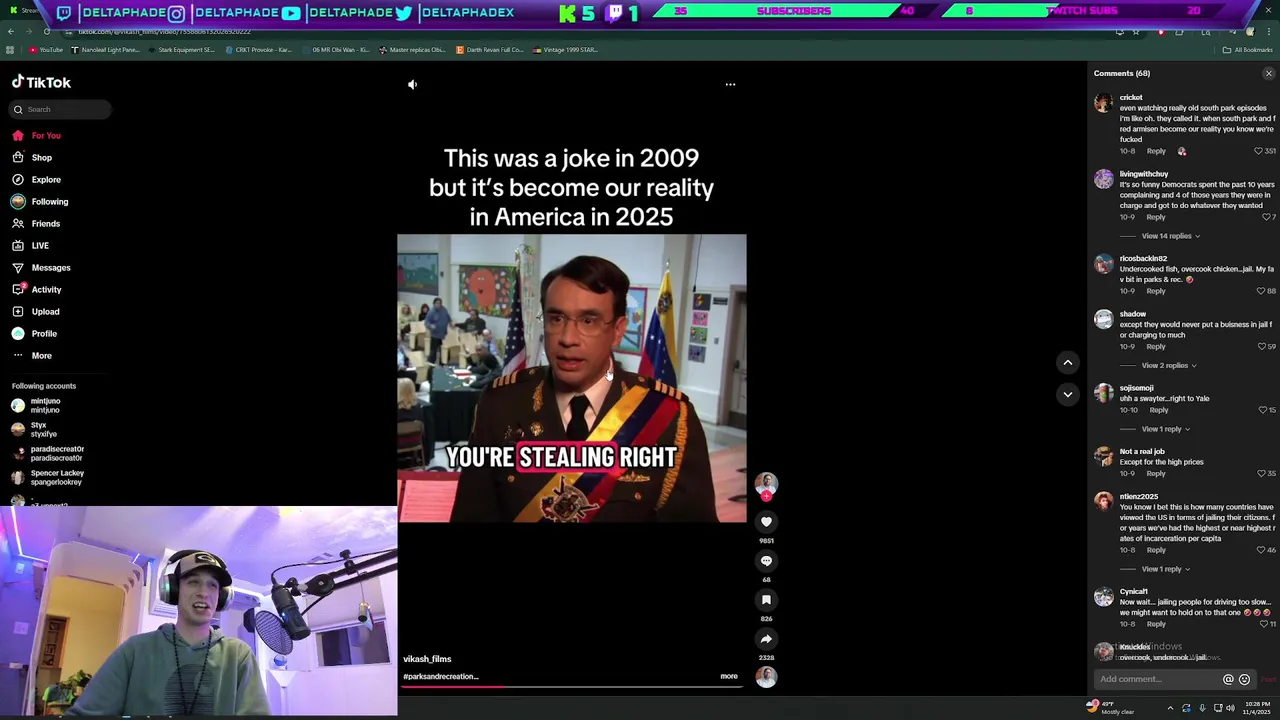Like the video with heart icon
The image size is (1280, 720).
tap(766, 522)
